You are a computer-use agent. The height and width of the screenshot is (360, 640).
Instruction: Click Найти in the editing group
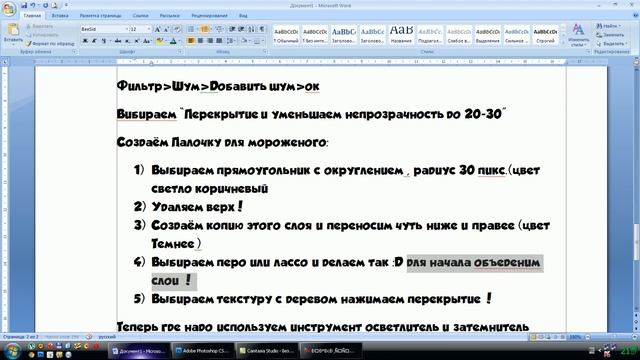click(610, 26)
